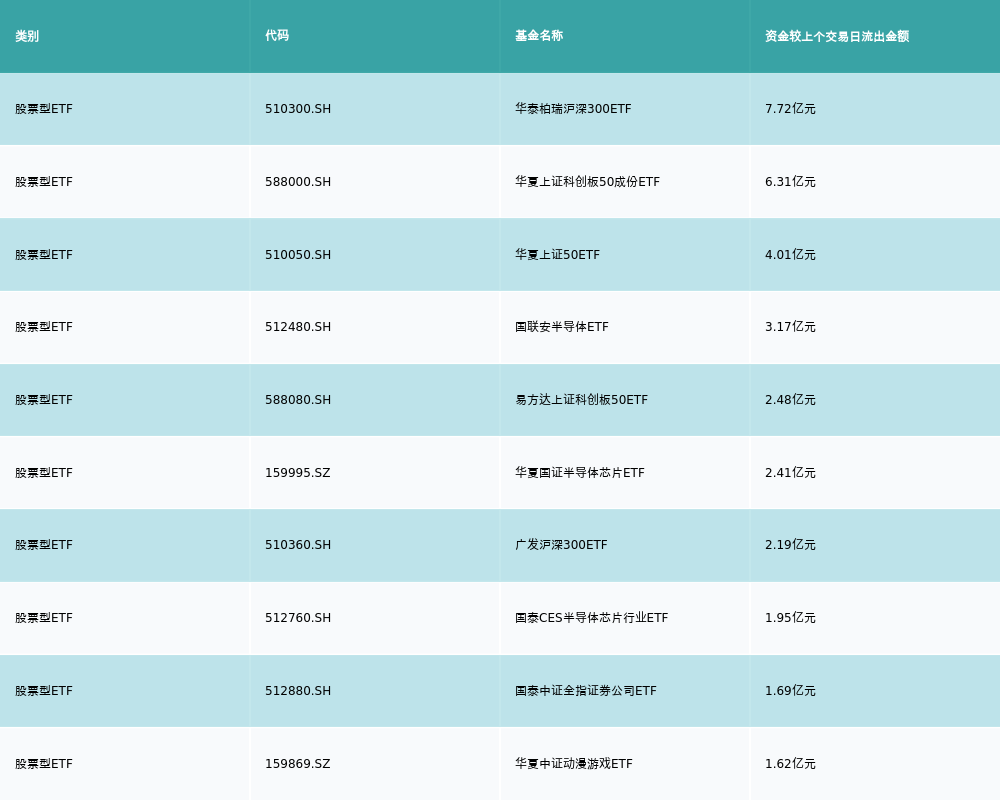Click fund name 国联安半导体ETF
The height and width of the screenshot is (800, 1000).
tap(562, 327)
